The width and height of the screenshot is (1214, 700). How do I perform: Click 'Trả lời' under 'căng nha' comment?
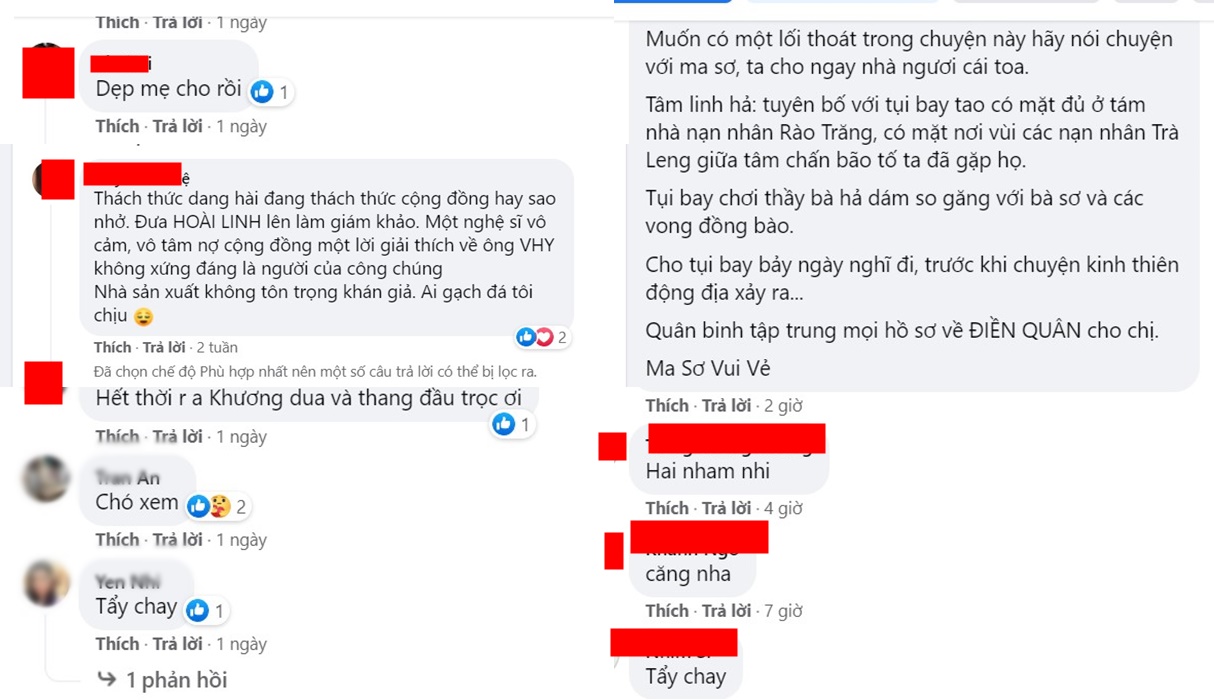click(727, 610)
